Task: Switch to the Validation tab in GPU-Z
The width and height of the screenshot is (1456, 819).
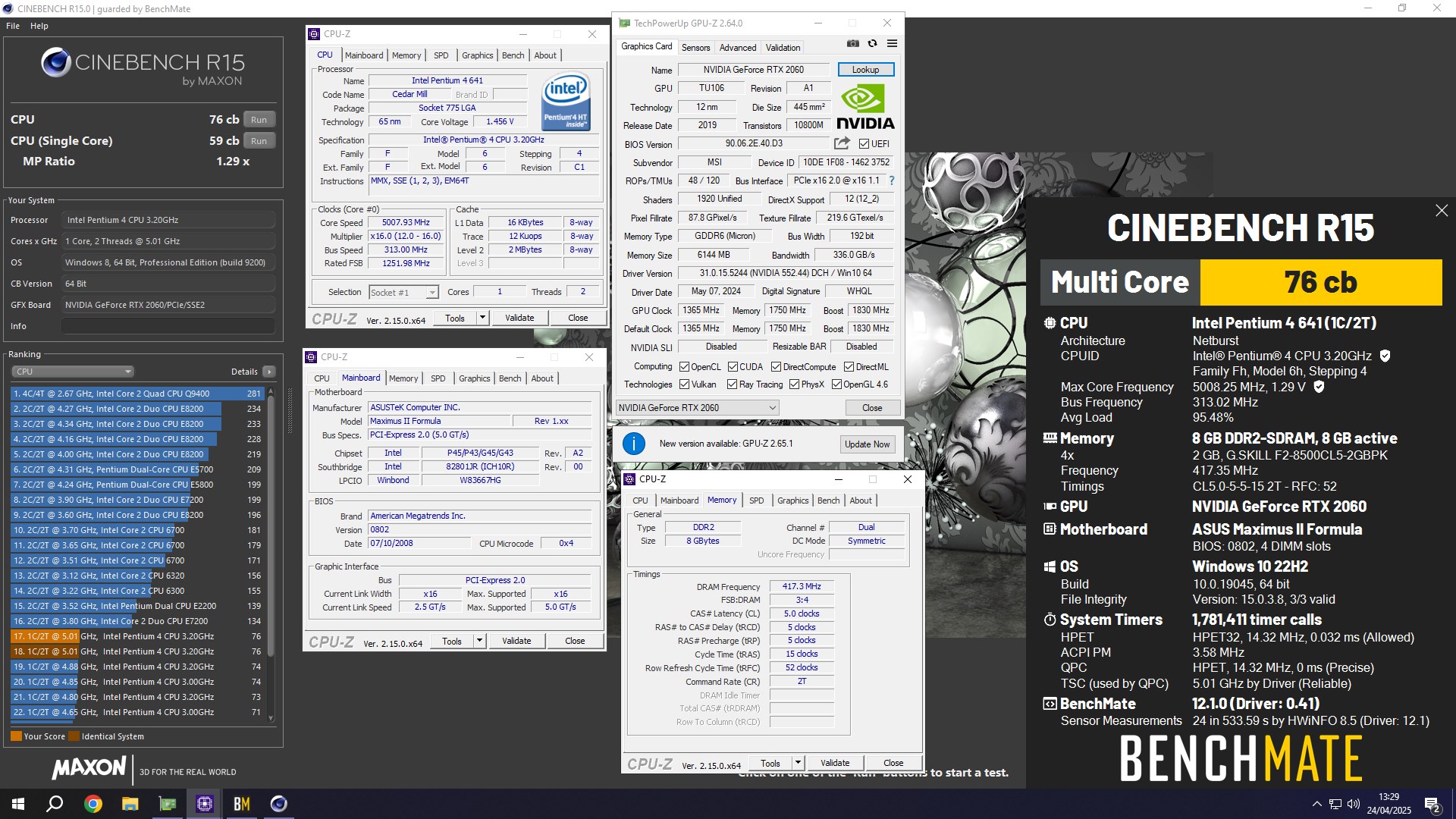Action: (x=783, y=48)
